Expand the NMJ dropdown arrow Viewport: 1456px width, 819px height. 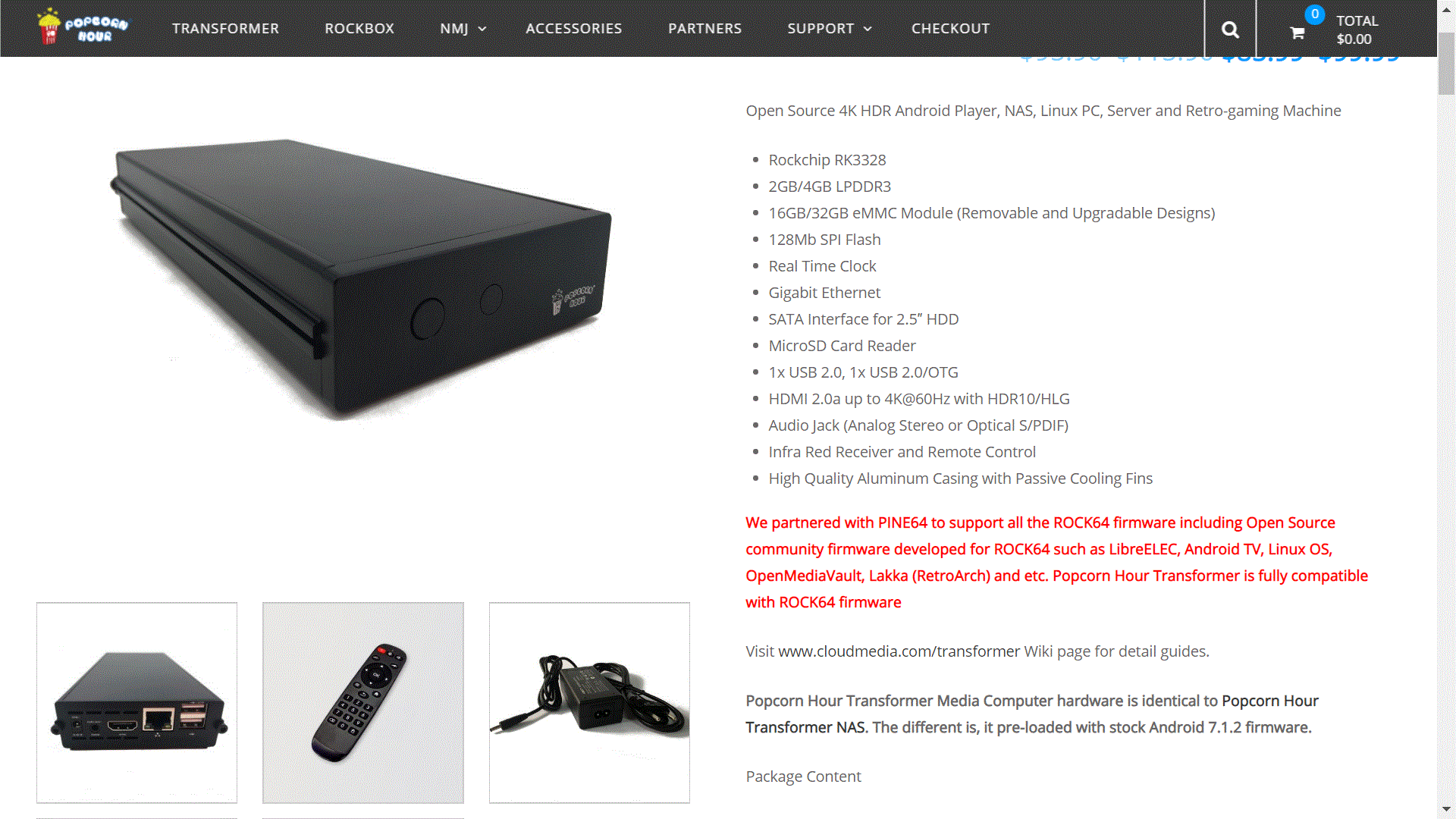[482, 29]
